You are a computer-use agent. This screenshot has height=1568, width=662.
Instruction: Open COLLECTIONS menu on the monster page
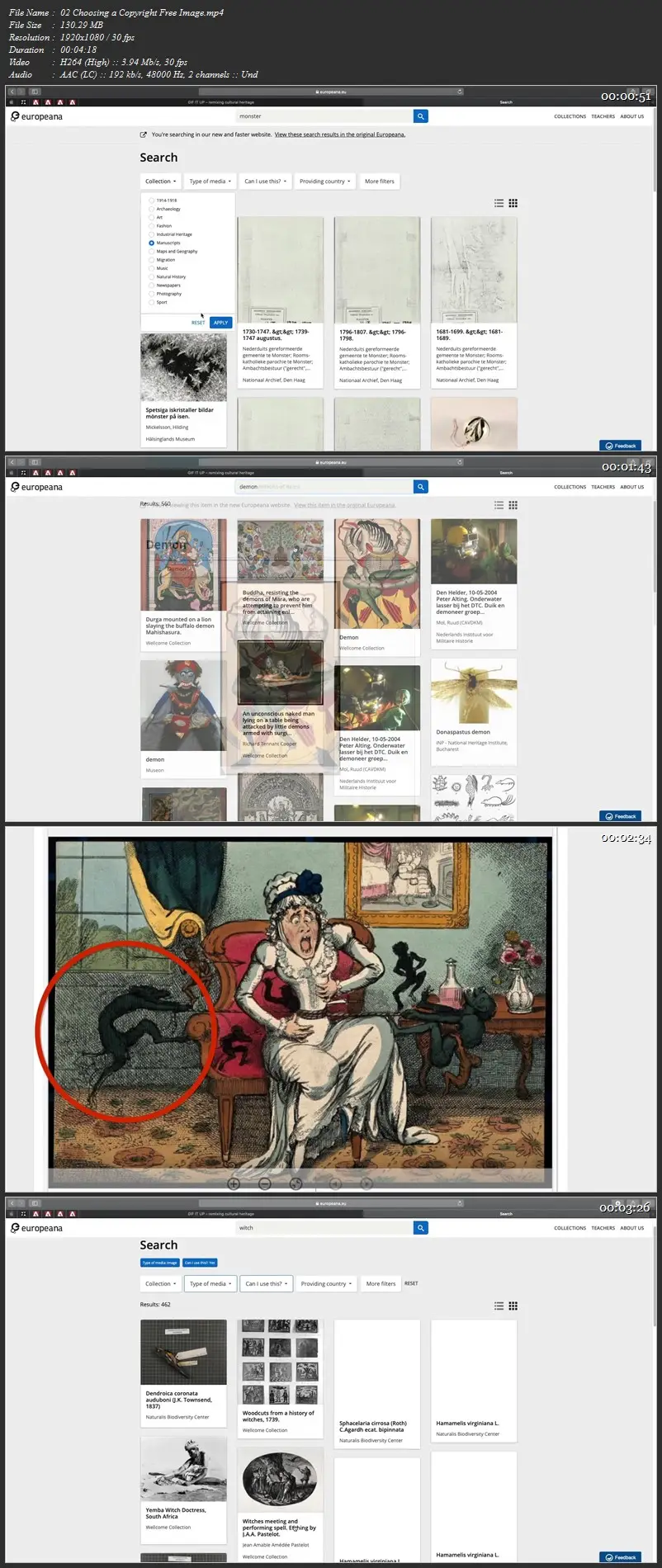pos(570,116)
